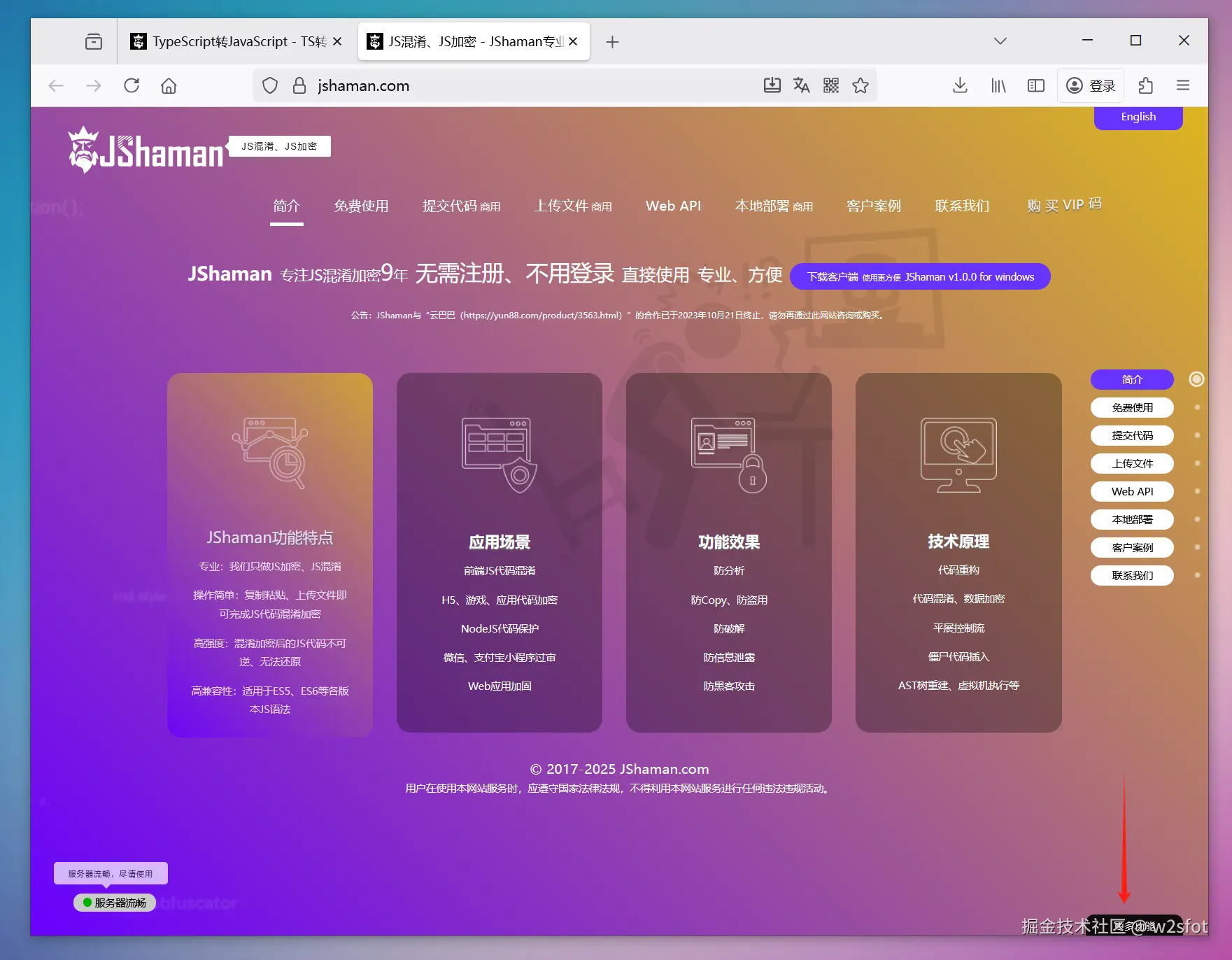Jump to 简介 in the side navigation

(x=1132, y=379)
